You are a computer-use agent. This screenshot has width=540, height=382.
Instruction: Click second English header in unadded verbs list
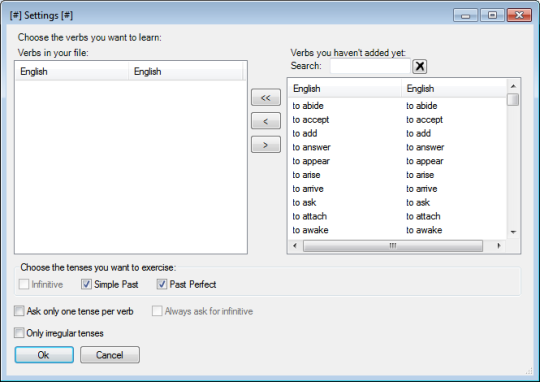(454, 89)
